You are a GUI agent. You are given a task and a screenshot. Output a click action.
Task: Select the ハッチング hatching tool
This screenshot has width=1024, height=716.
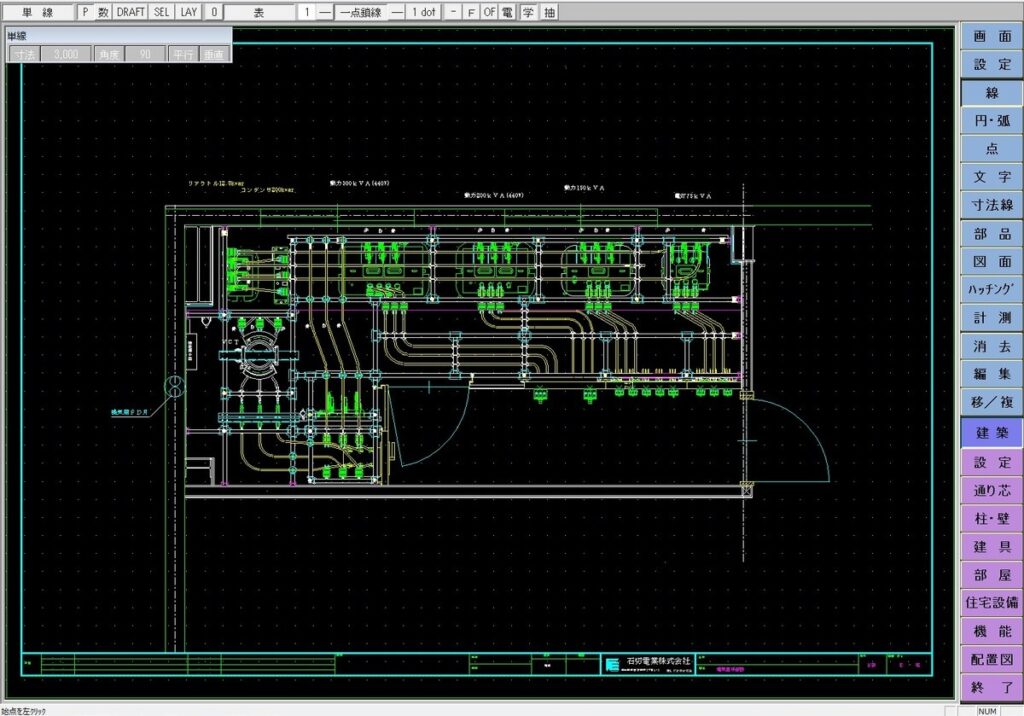click(991, 290)
